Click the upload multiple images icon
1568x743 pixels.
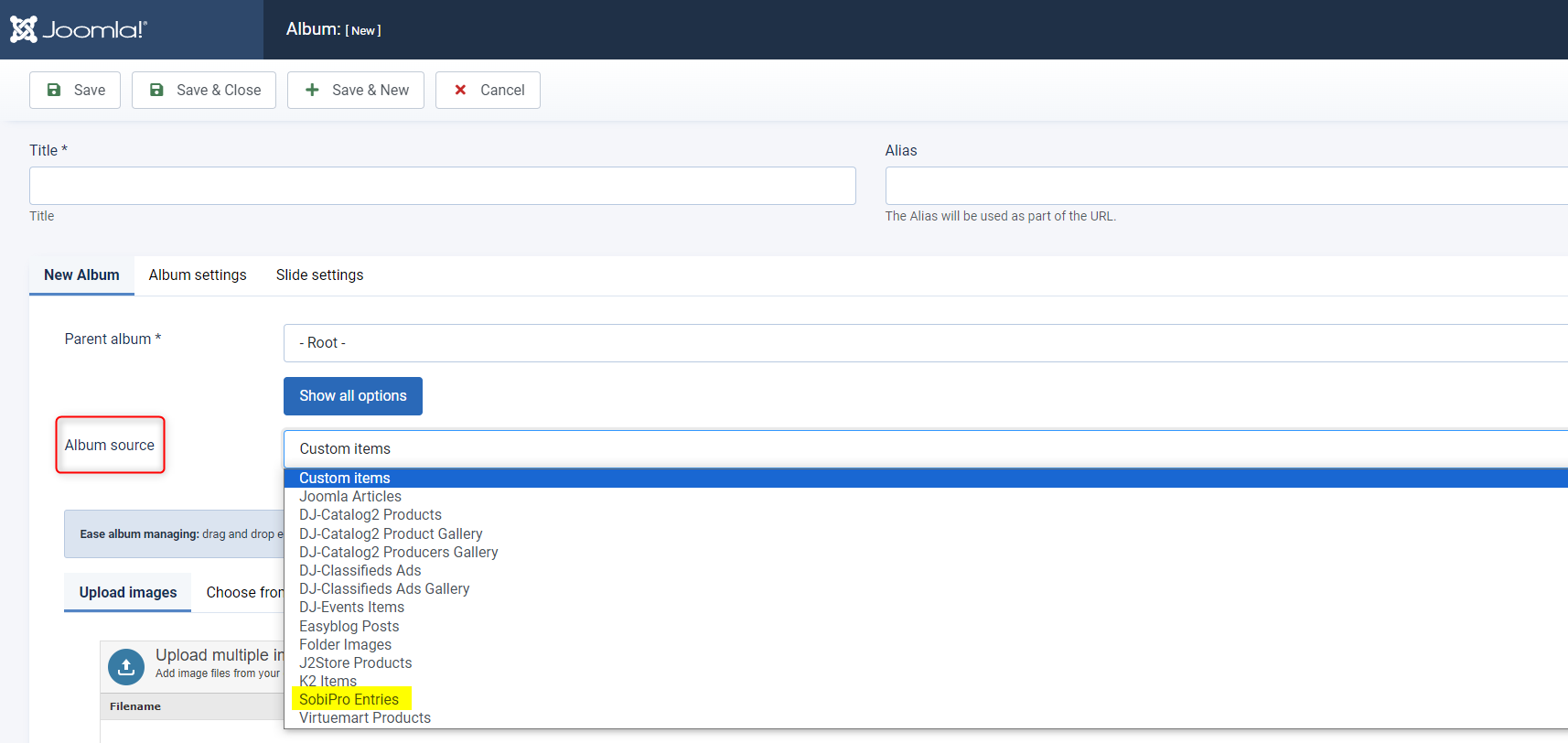point(126,666)
